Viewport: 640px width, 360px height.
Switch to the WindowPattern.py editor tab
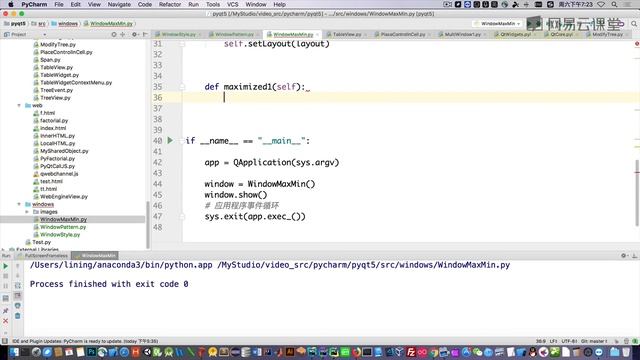coord(234,35)
